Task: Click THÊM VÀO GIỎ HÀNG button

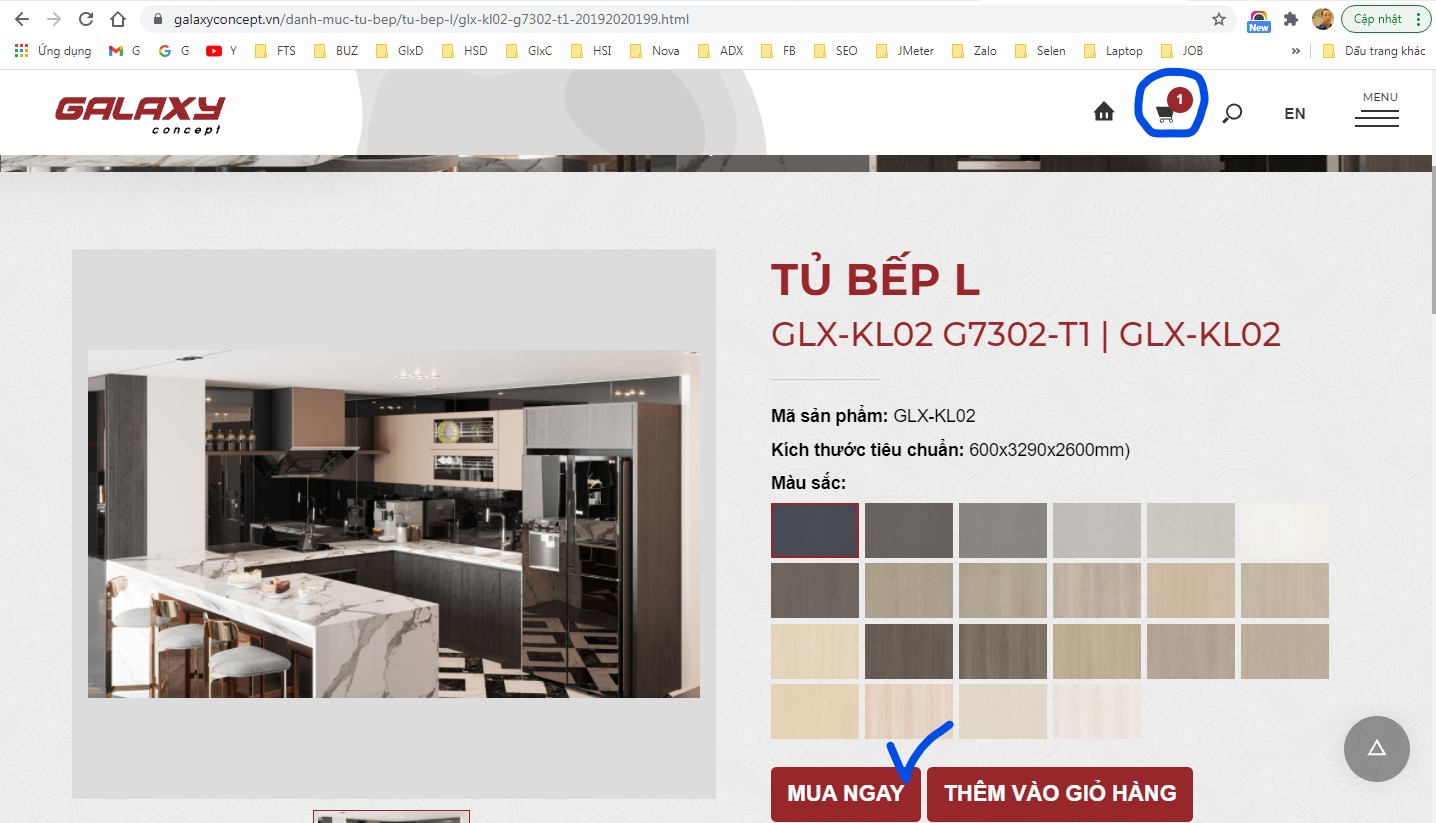Action: [x=1060, y=793]
